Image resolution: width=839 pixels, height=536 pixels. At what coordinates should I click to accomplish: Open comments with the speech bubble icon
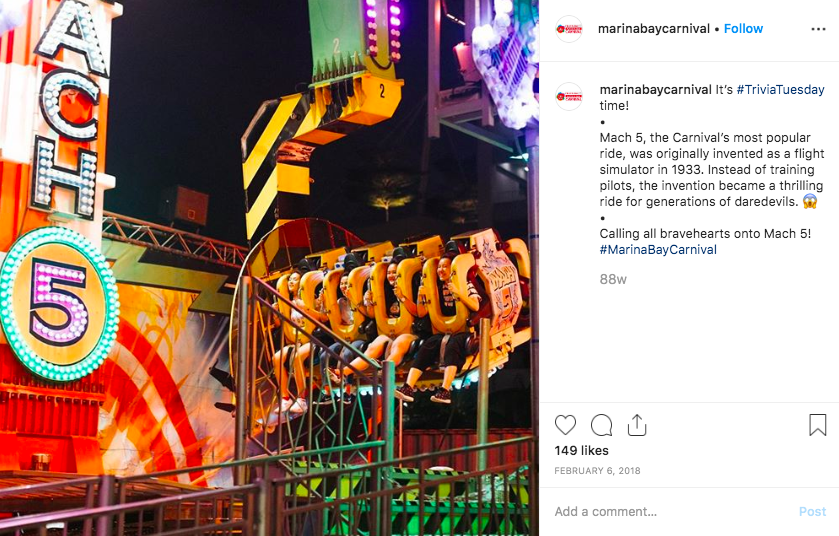pos(601,425)
